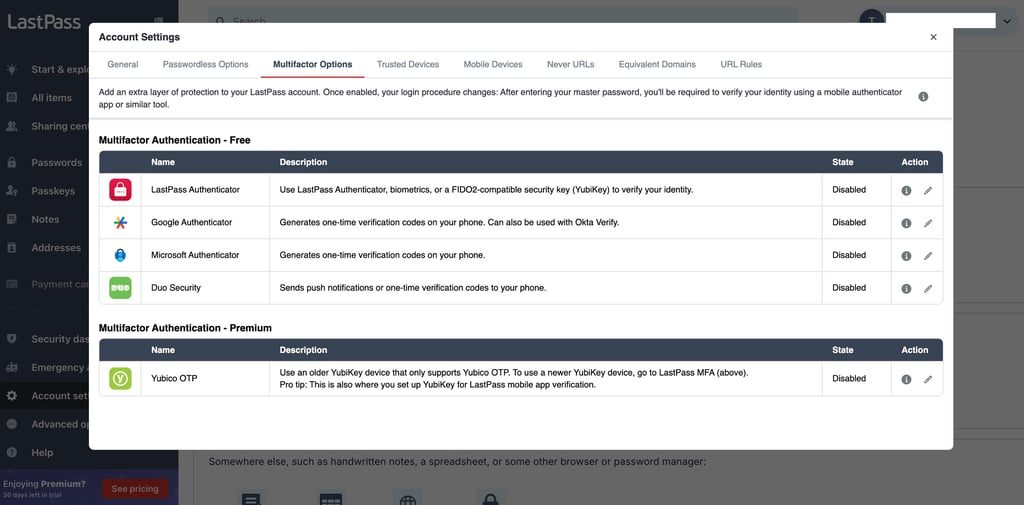Open All items in sidebar
Image resolution: width=1024 pixels, height=505 pixels.
pos(52,97)
